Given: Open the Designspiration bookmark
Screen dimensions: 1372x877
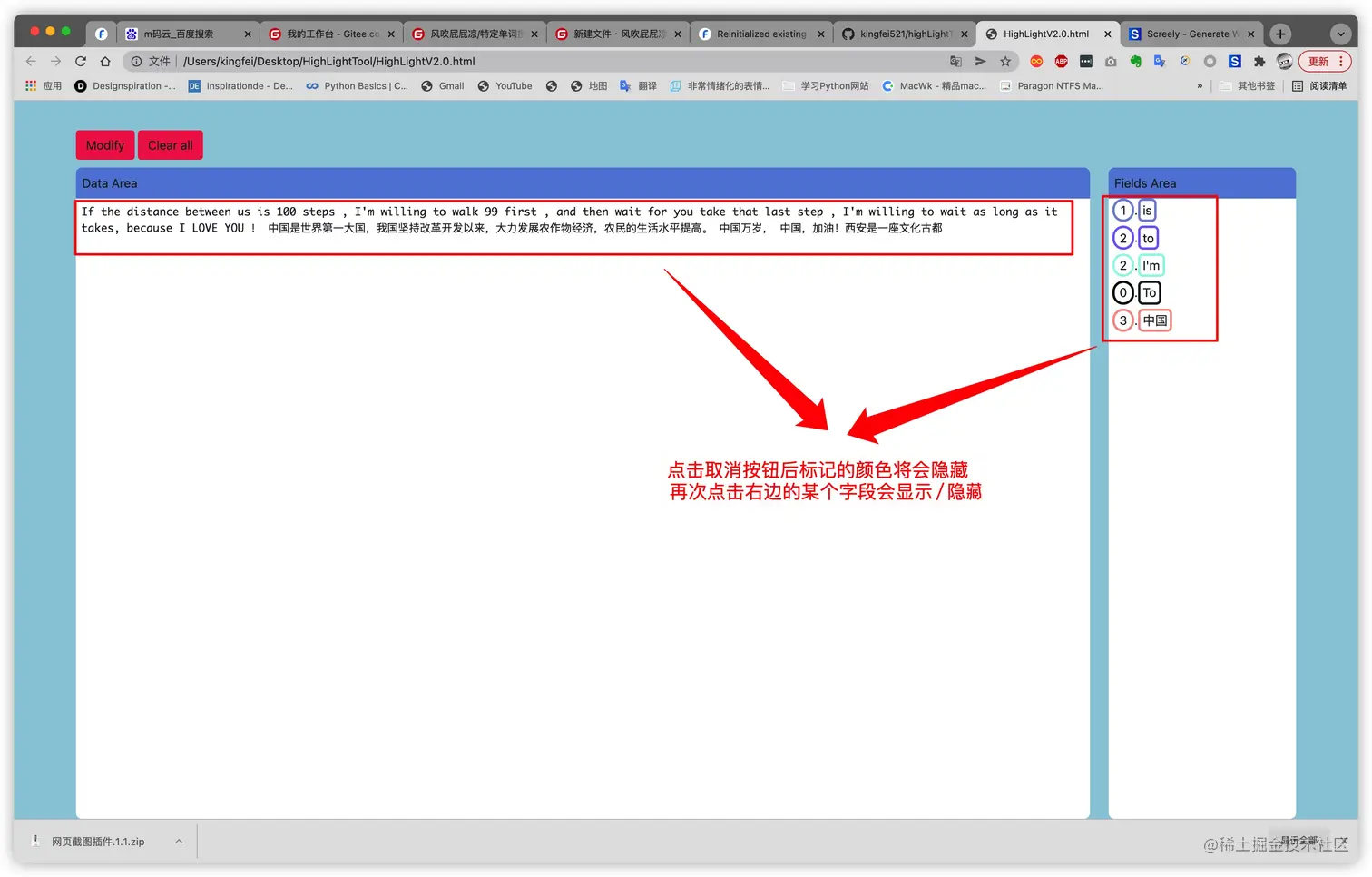Looking at the screenshot, I should click(x=125, y=85).
